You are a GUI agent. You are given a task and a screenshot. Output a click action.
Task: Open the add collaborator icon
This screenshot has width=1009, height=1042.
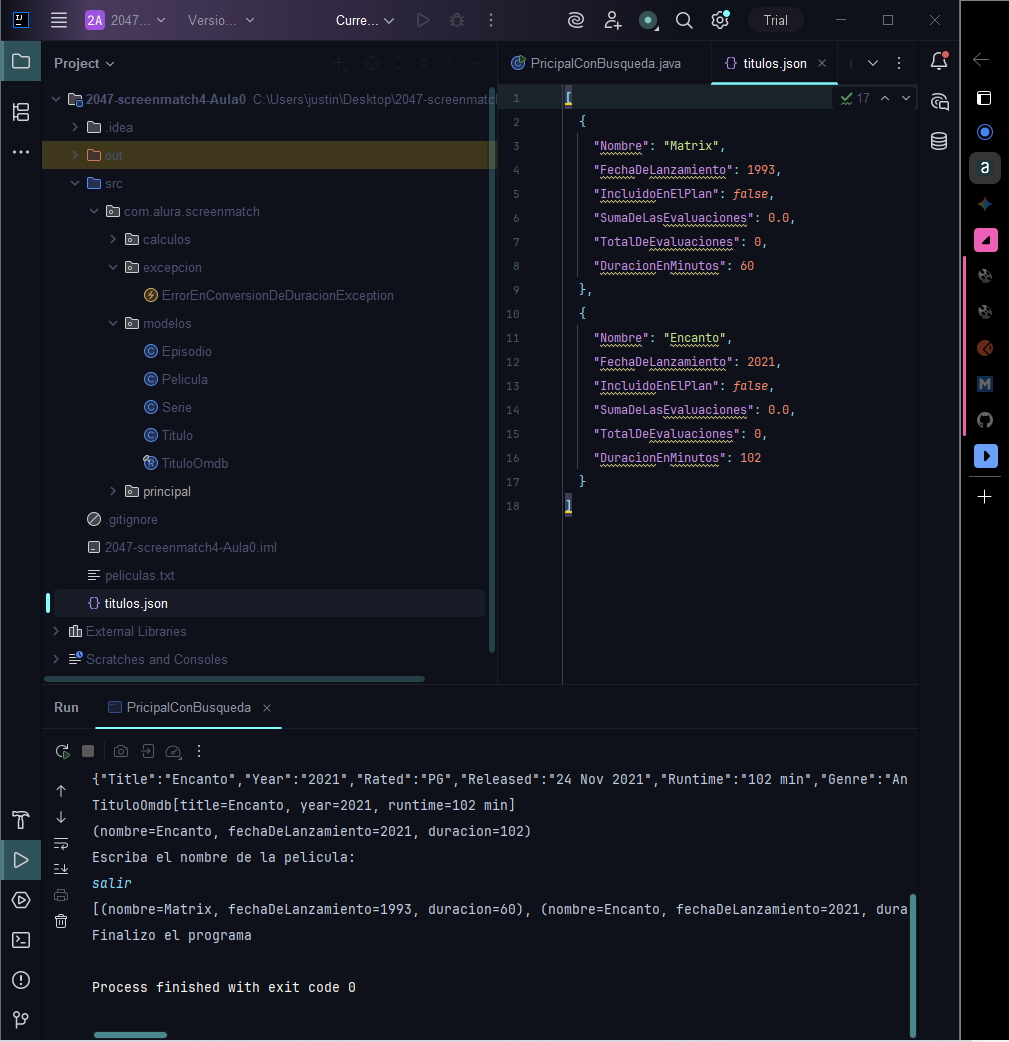coord(612,20)
